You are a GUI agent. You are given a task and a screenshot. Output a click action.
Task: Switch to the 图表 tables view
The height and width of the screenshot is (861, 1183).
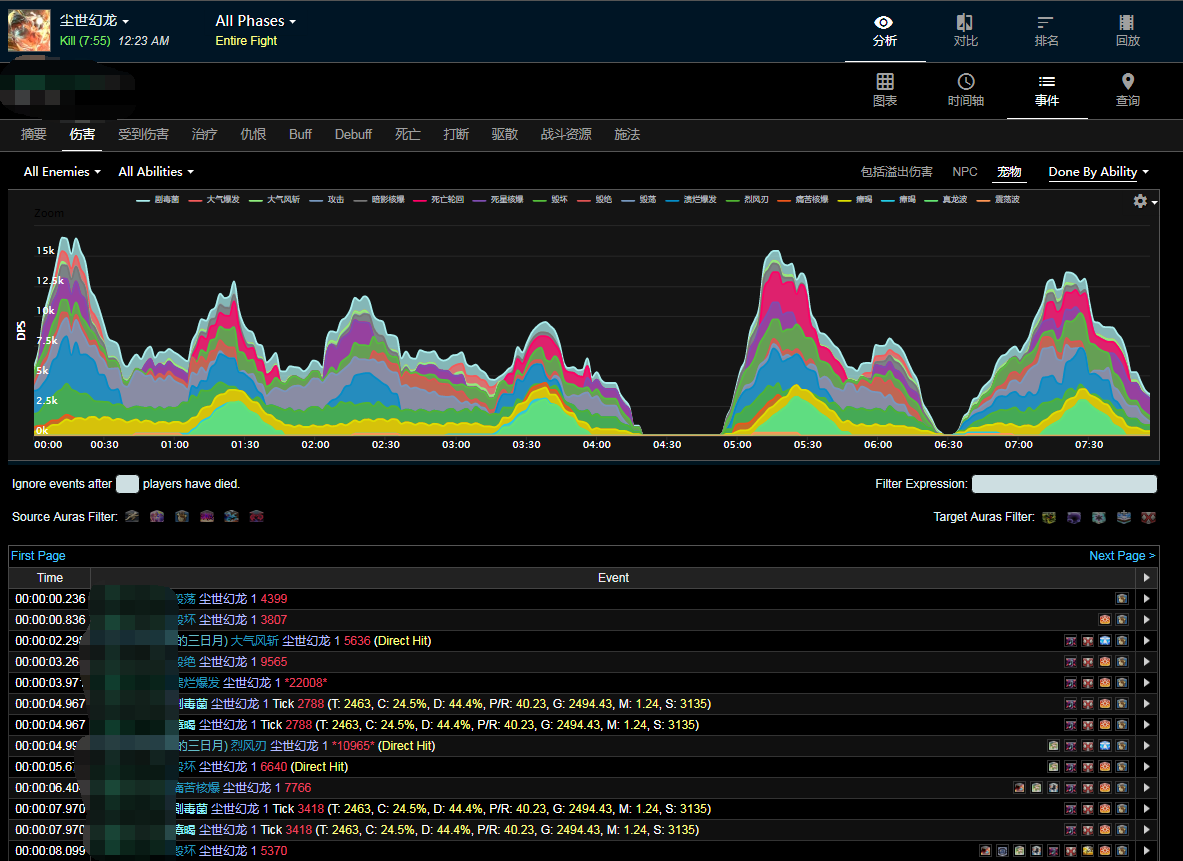coord(885,90)
